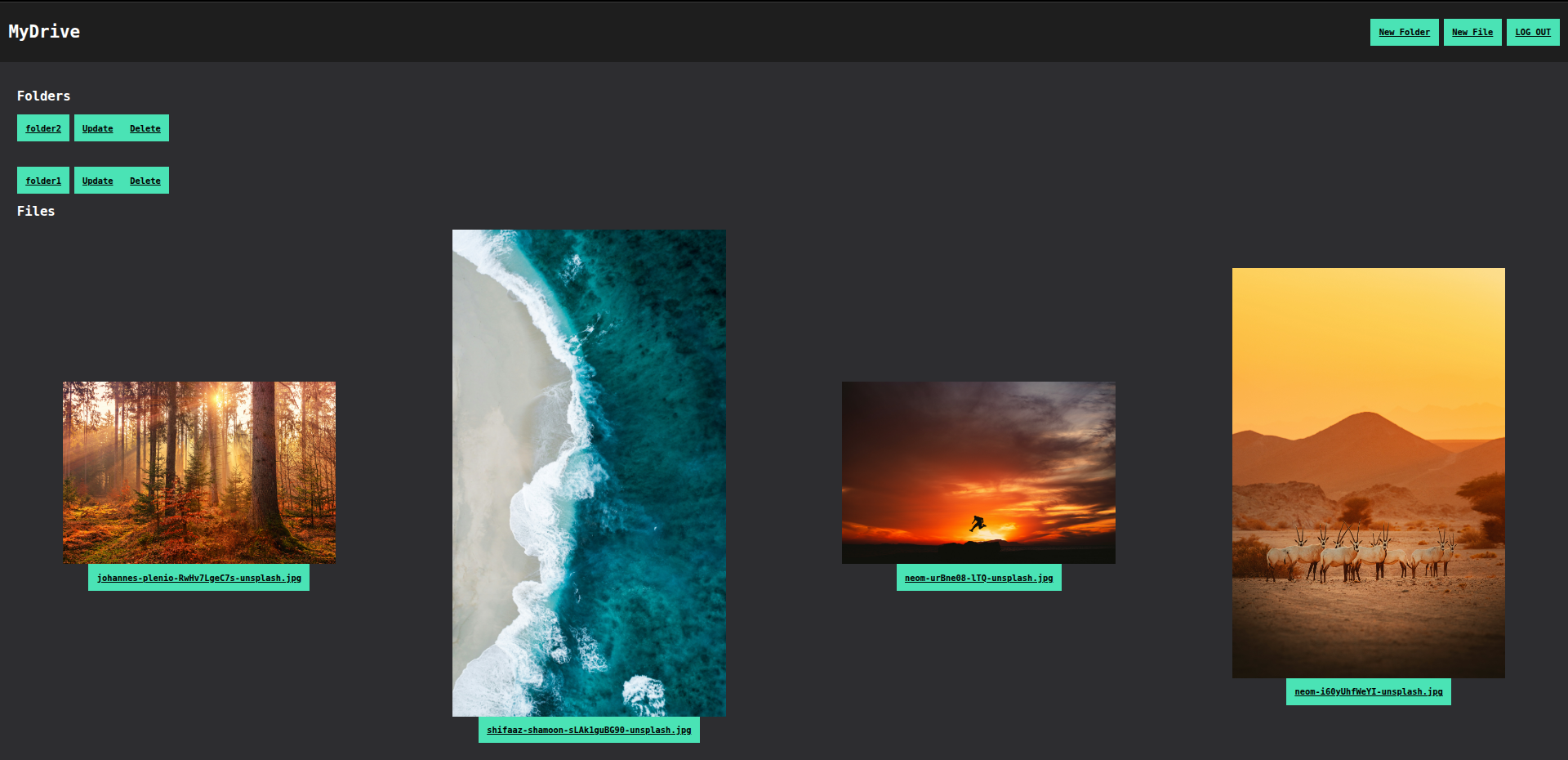
Task: Open the folder2 folder
Action: [x=43, y=128]
